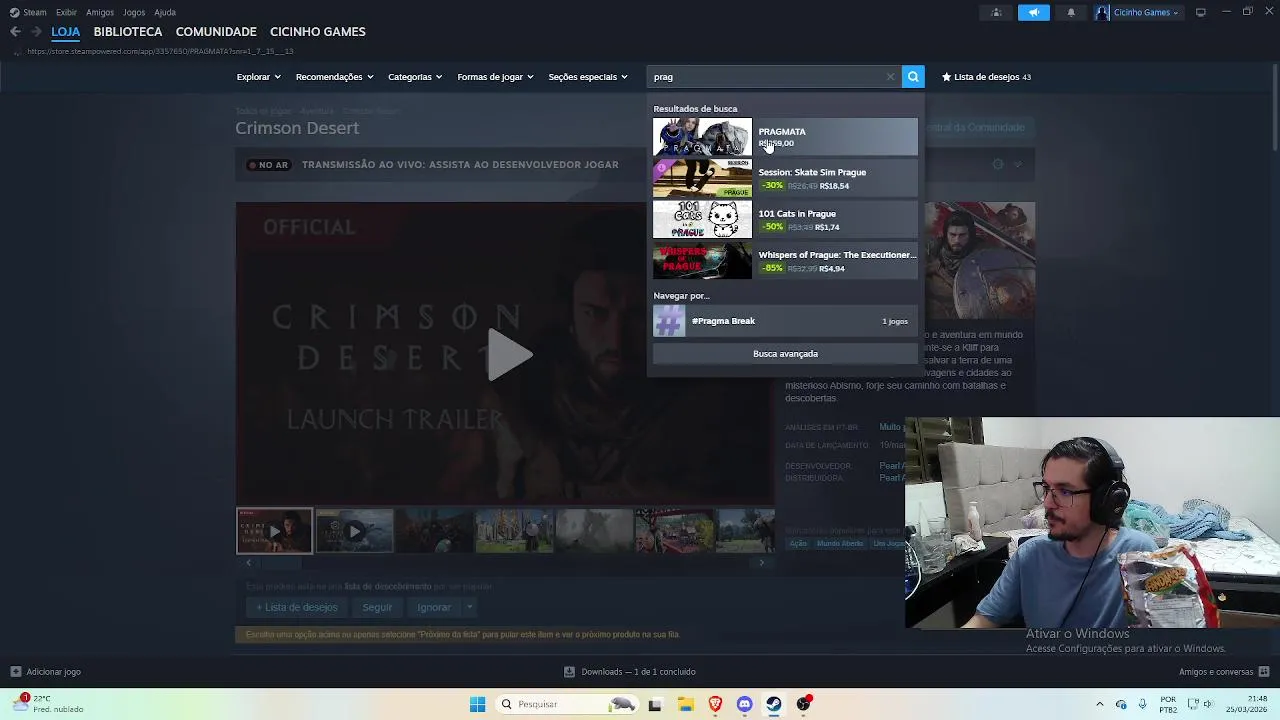Select Whispers of Prague: The Executioner result
Screen dimensions: 1280x720
[x=785, y=261]
